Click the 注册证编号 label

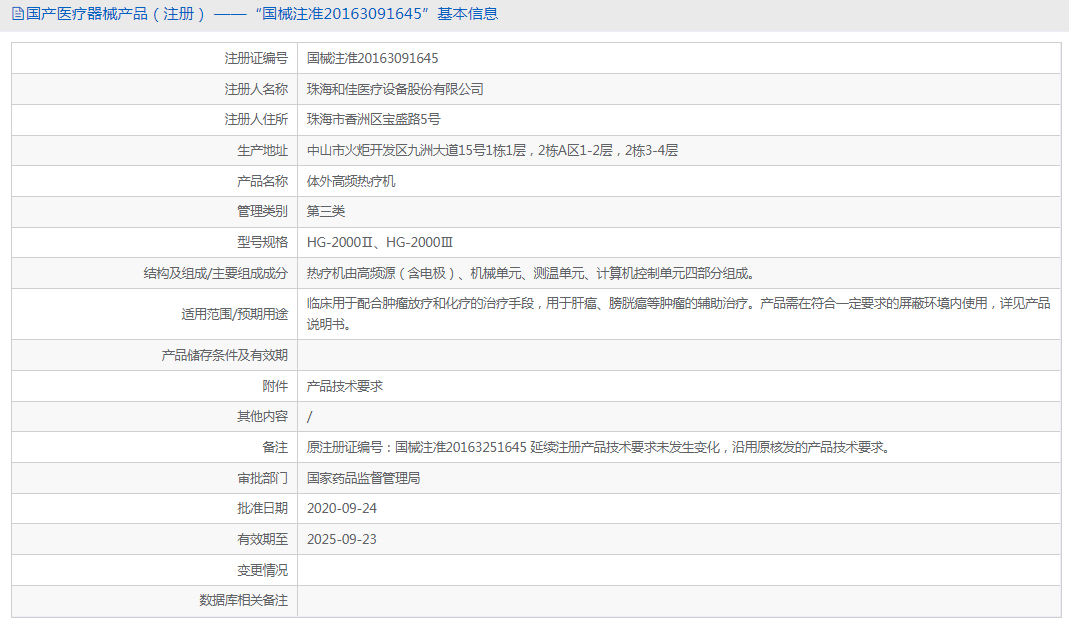256,59
